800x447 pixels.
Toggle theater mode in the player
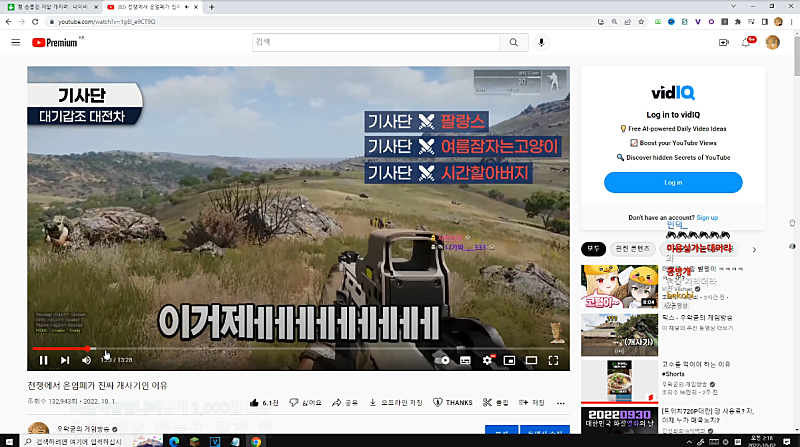pyautogui.click(x=531, y=360)
